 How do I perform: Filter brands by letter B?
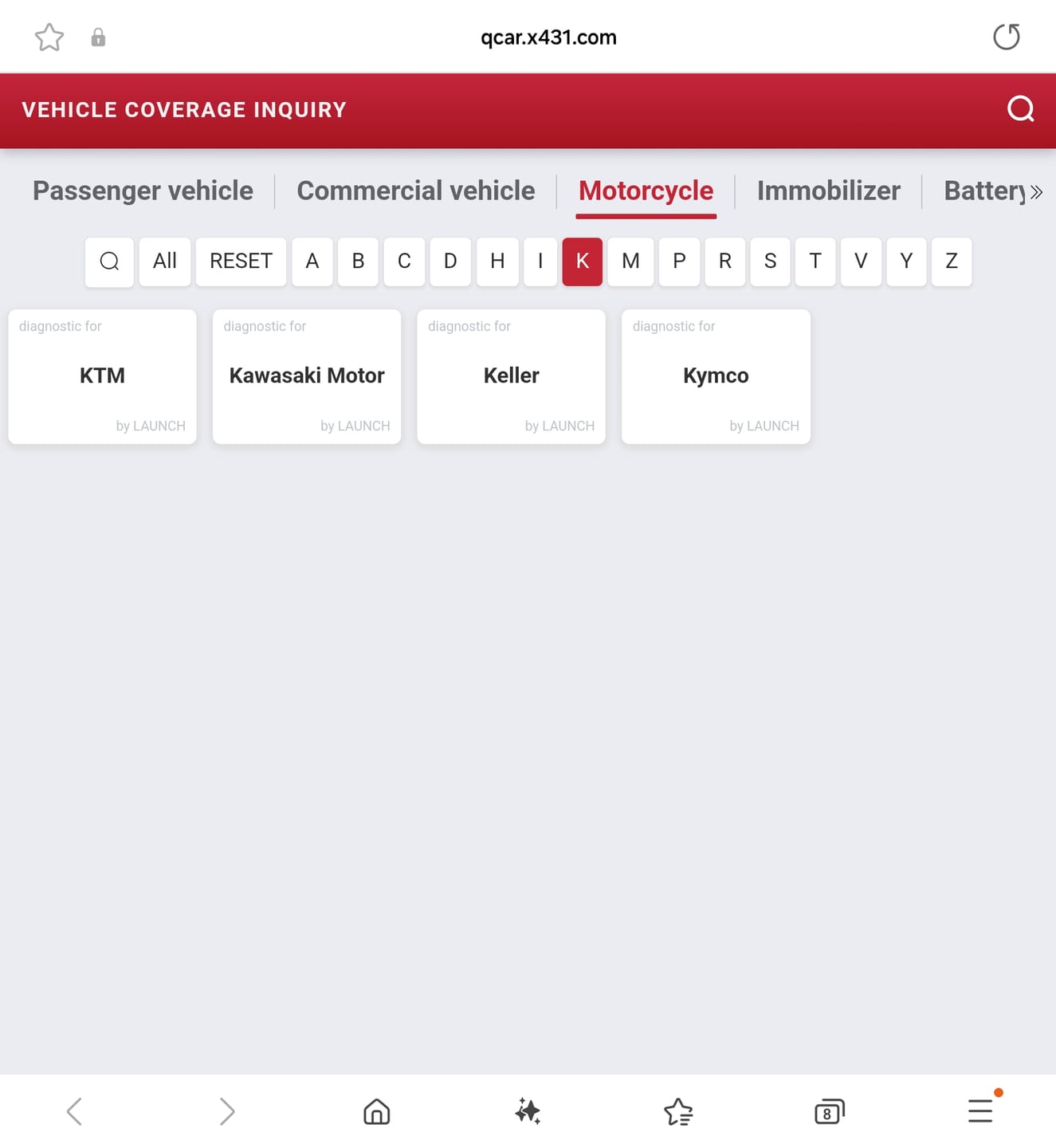click(x=358, y=261)
